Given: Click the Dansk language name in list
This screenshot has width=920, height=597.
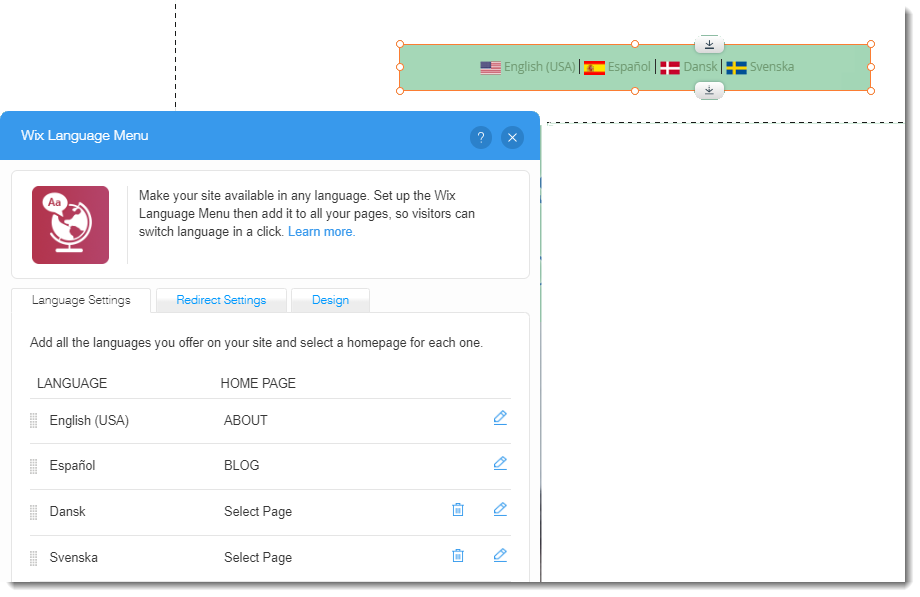Looking at the screenshot, I should pyautogui.click(x=67, y=511).
